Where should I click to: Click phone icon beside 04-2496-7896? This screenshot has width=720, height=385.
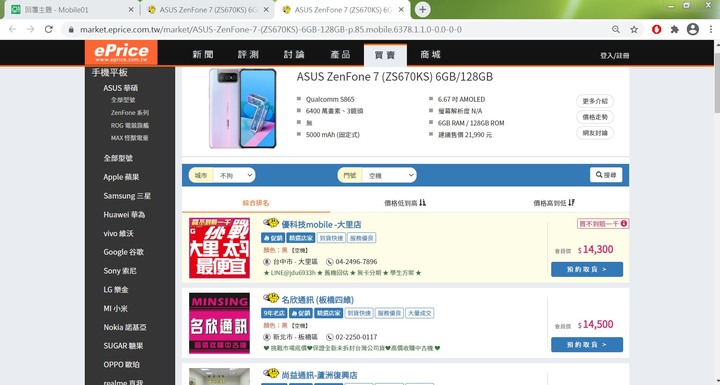click(x=330, y=262)
